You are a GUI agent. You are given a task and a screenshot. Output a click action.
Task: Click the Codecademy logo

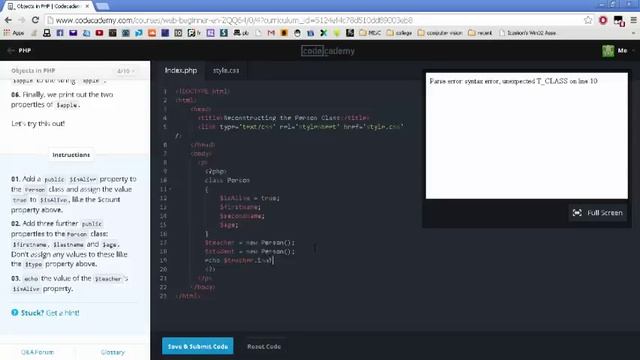328,51
